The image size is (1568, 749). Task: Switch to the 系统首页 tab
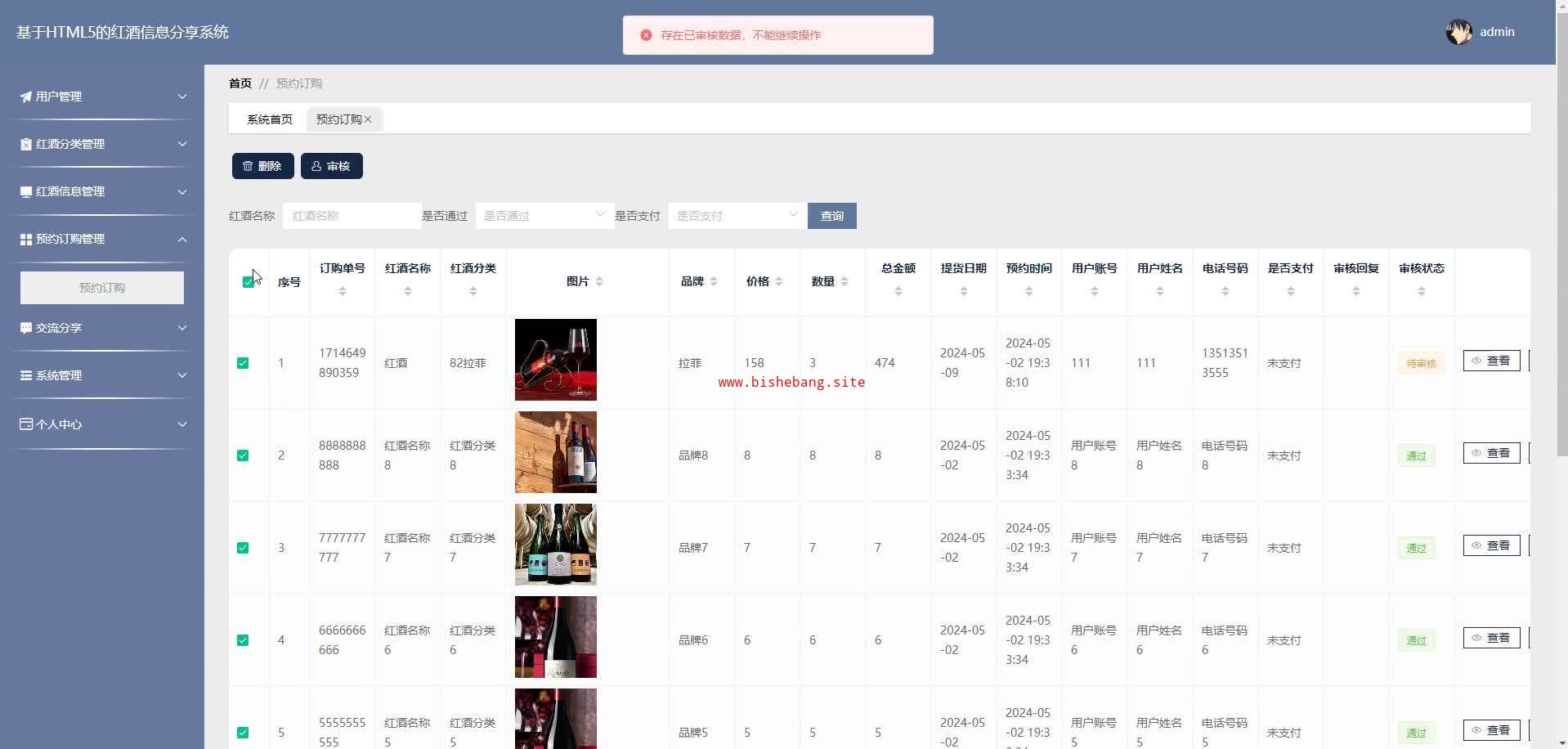click(270, 119)
